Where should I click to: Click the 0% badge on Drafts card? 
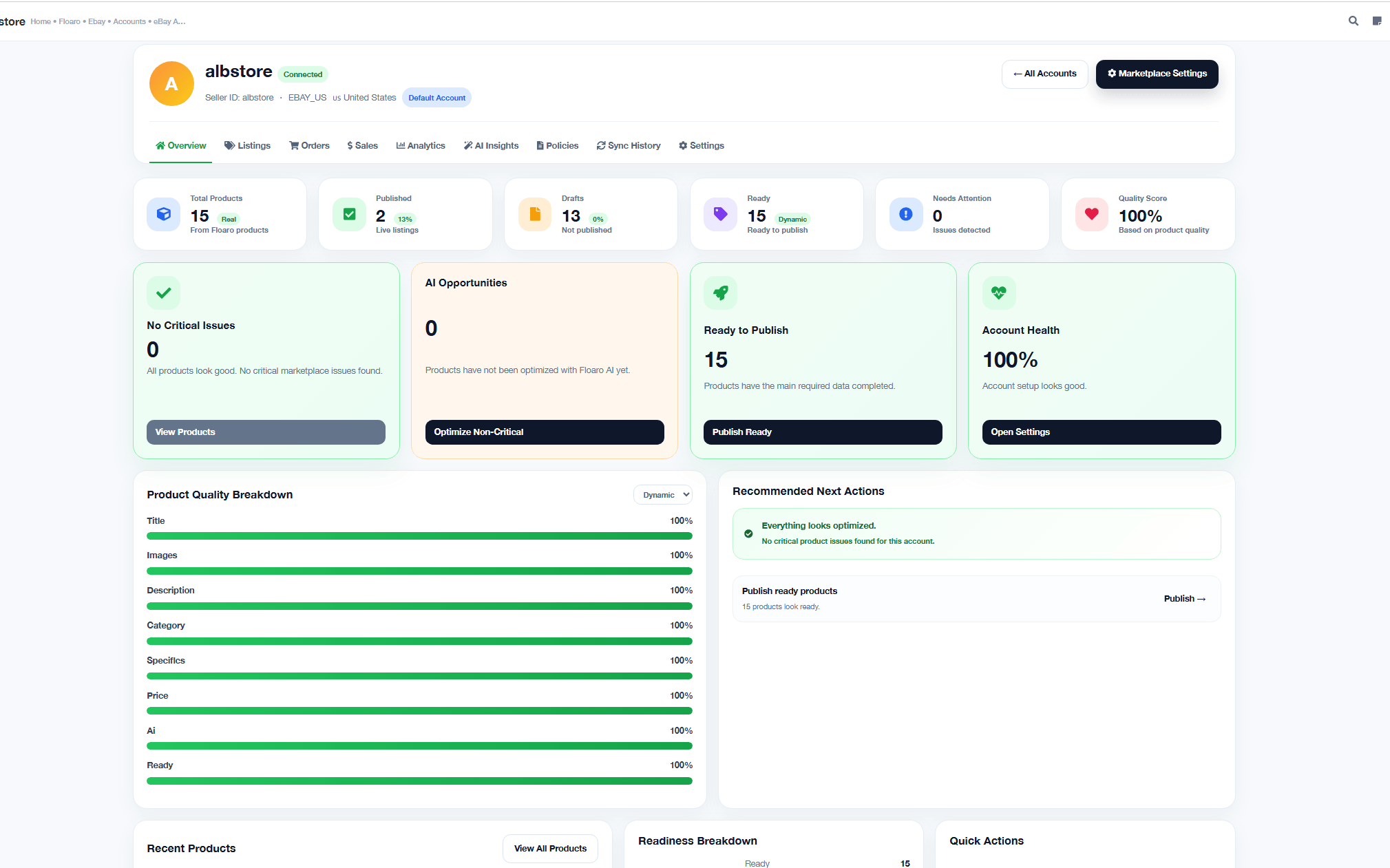(598, 219)
